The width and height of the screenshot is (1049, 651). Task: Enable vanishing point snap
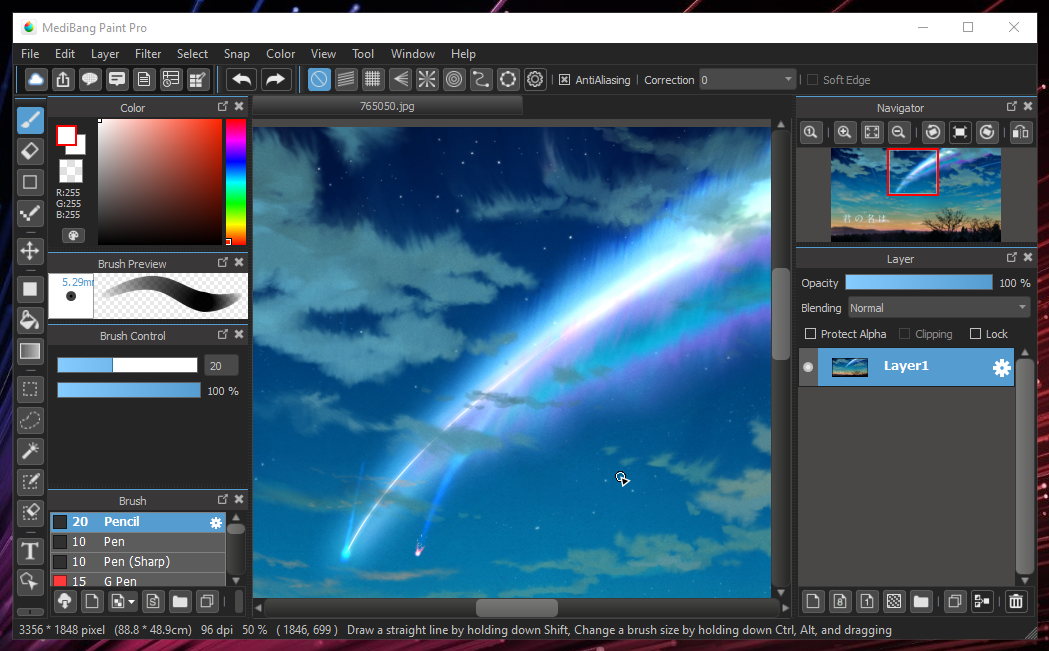400,80
